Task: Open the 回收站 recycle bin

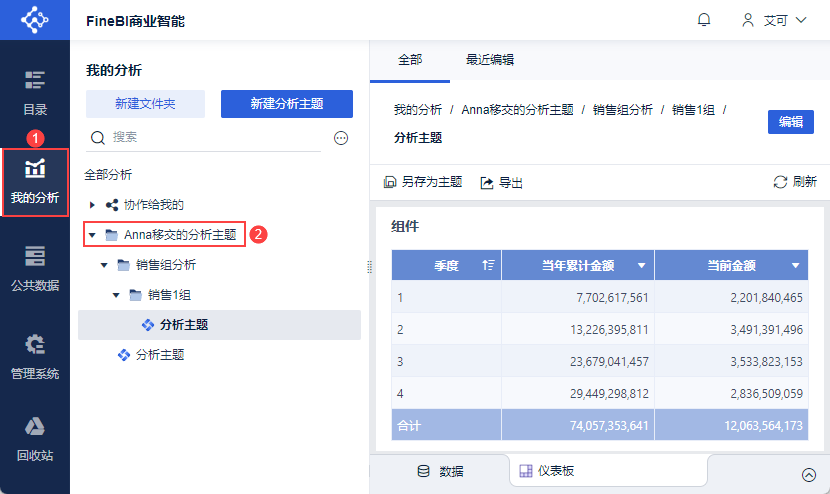Action: [x=35, y=439]
